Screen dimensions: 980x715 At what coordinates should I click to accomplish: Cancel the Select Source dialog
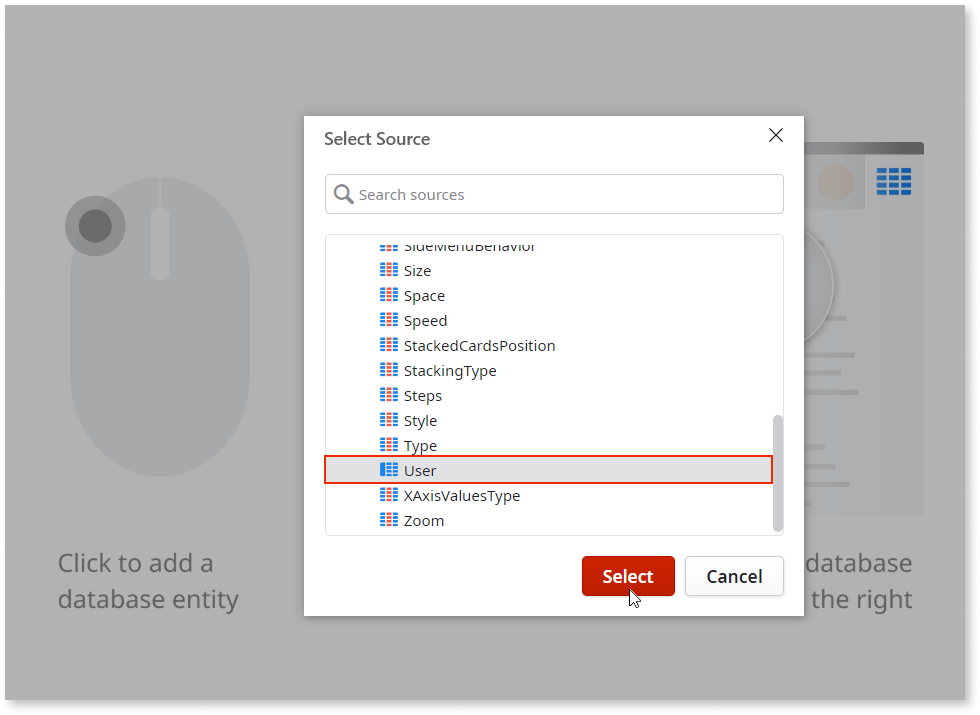coord(734,576)
